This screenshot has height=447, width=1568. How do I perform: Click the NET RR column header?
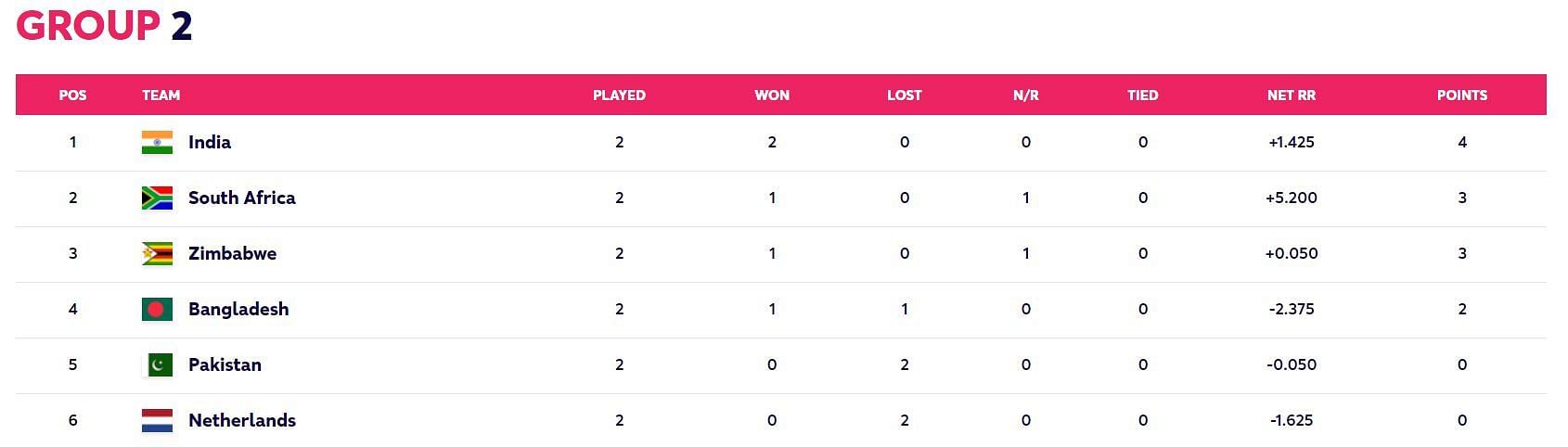[x=1291, y=95]
